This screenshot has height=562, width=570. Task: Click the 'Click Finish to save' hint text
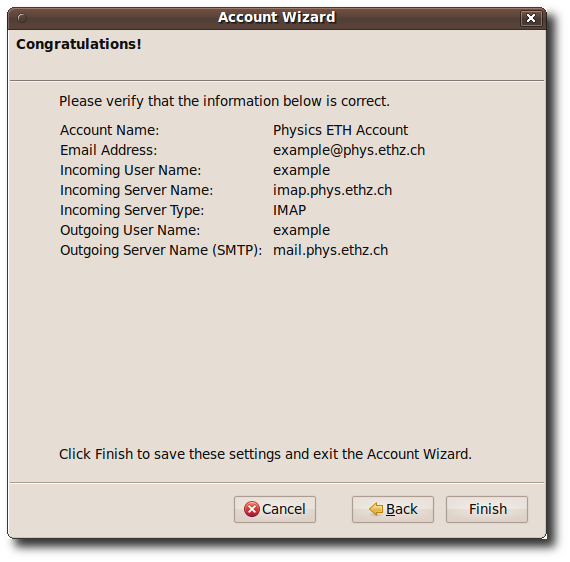pos(265,454)
